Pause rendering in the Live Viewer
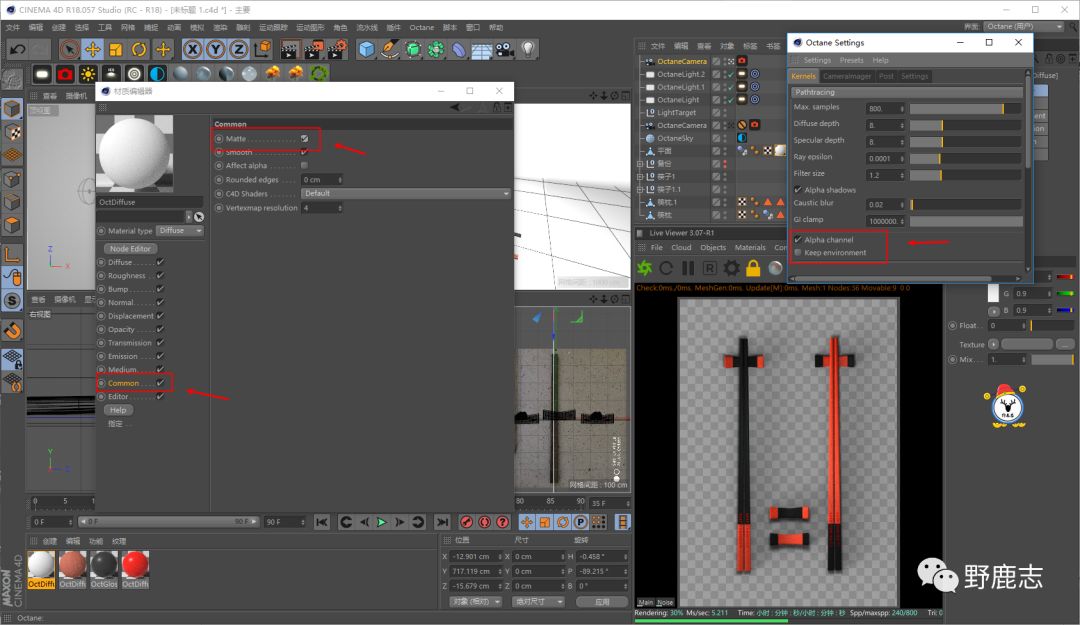1080x625 pixels. tap(688, 268)
